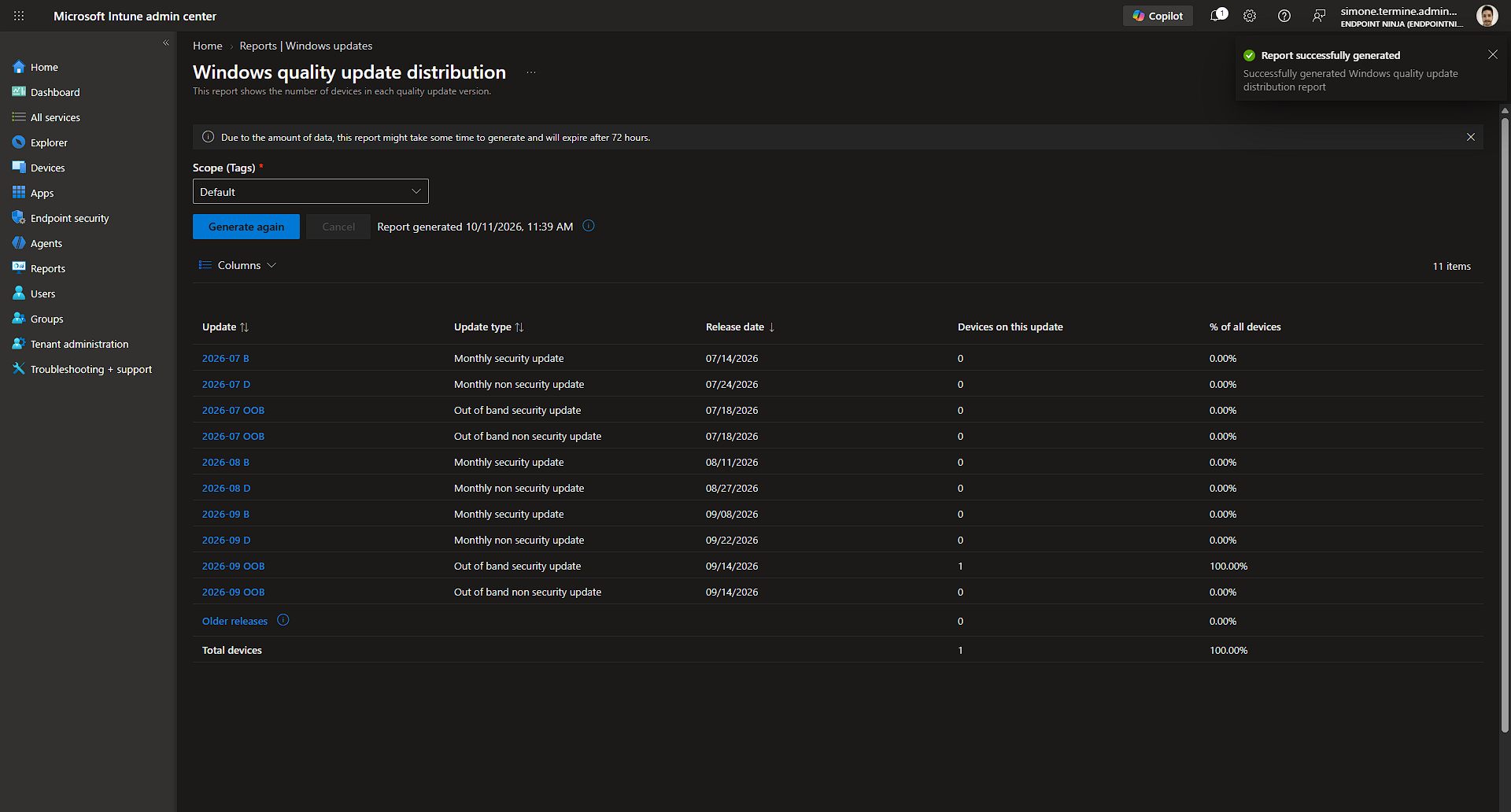Sort by the Release date column header
Image resolution: width=1511 pixels, height=812 pixels.
(x=741, y=327)
